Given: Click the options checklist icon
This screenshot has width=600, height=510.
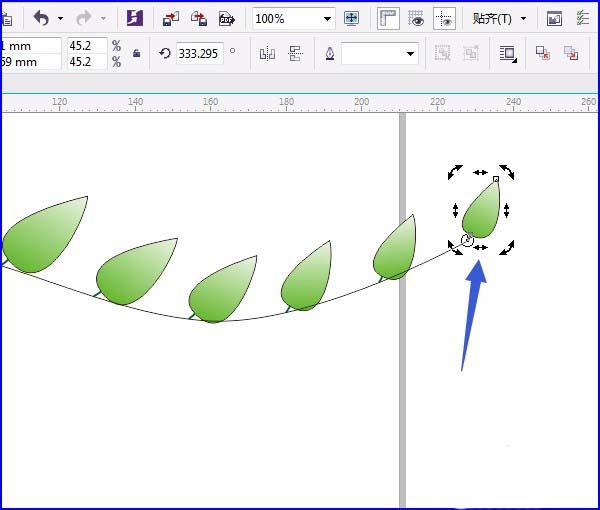Looking at the screenshot, I should (582, 18).
